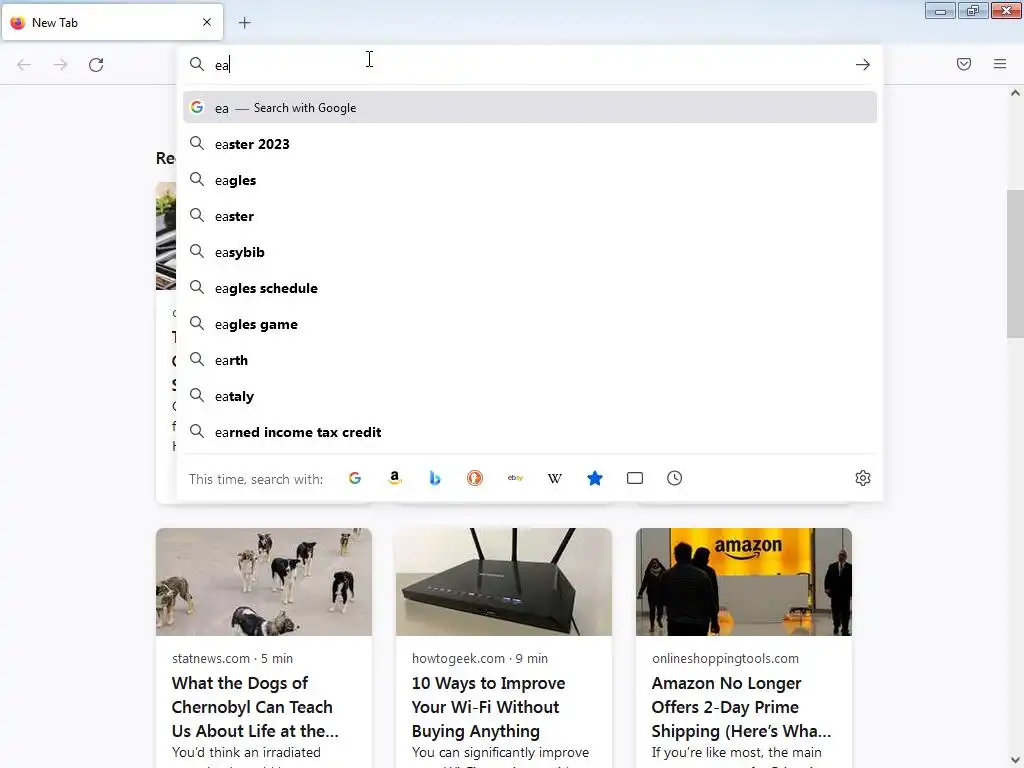Open a new tab with plus button

coord(244,23)
